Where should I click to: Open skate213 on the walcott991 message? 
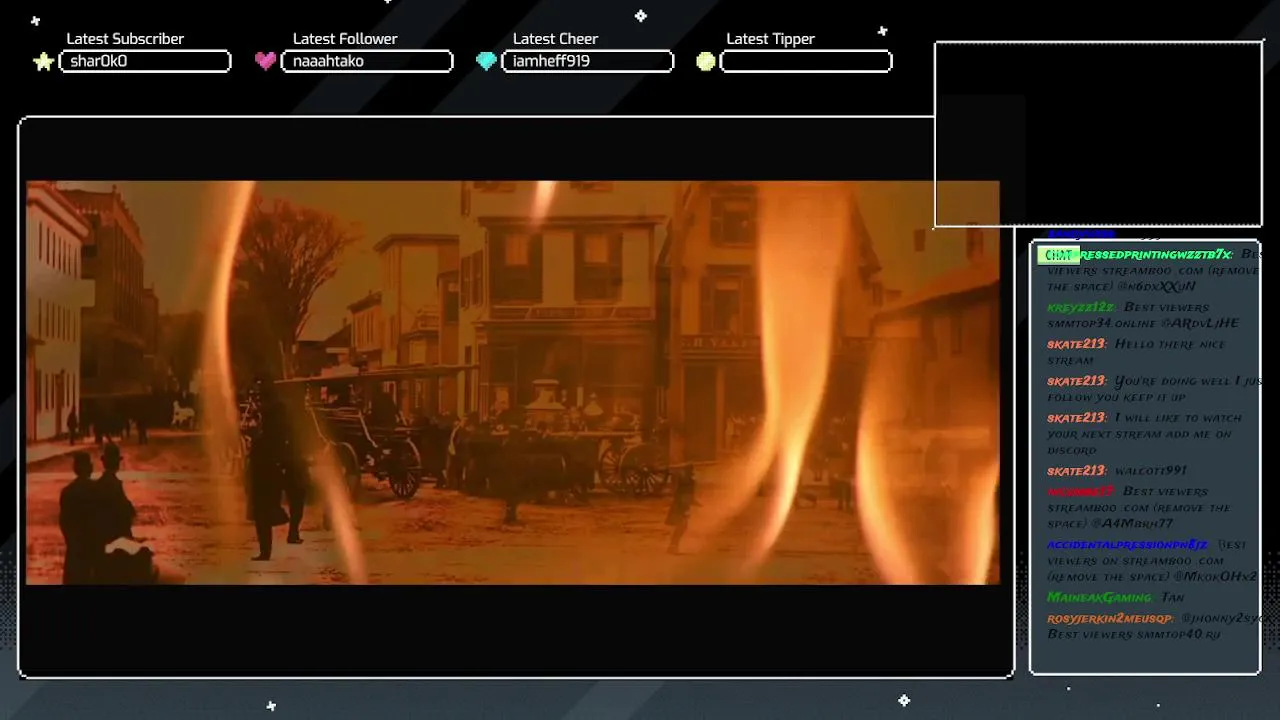coord(1076,471)
